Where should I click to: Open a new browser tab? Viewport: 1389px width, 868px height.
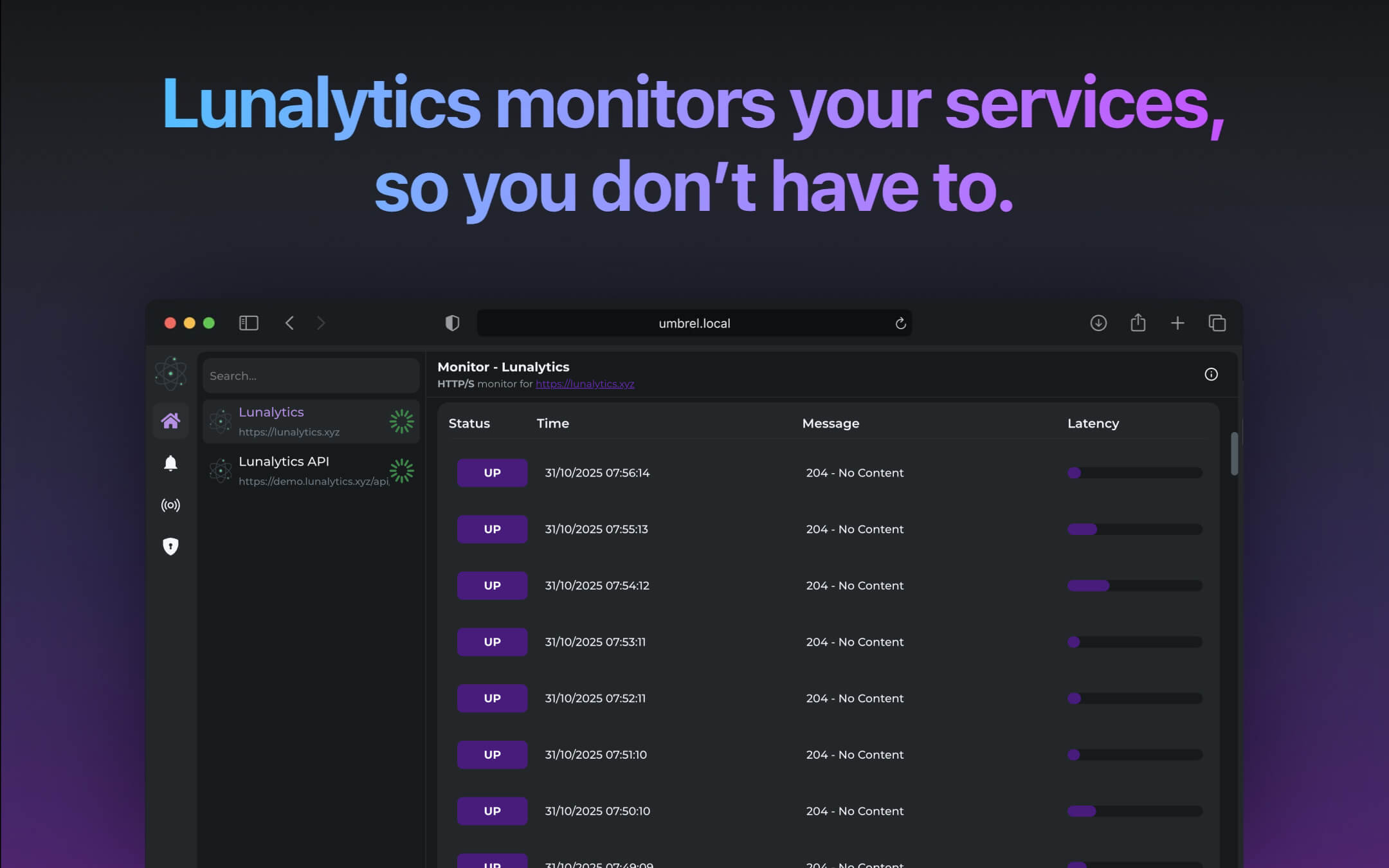(1178, 323)
